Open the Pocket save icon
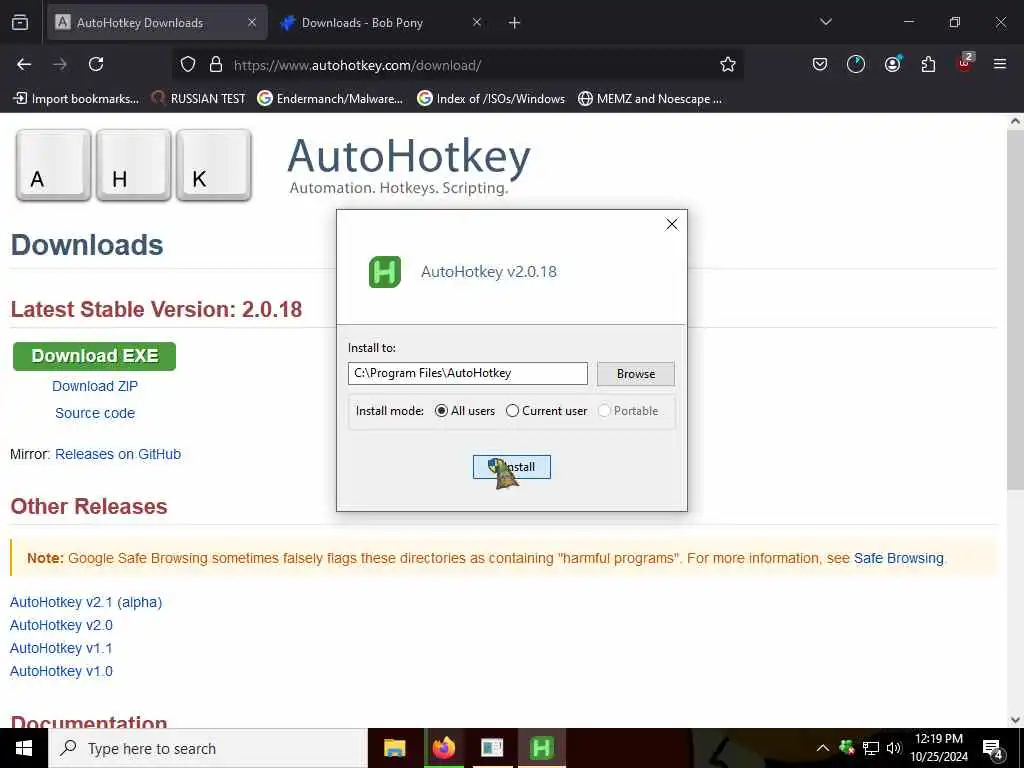Image resolution: width=1024 pixels, height=768 pixels. (820, 64)
